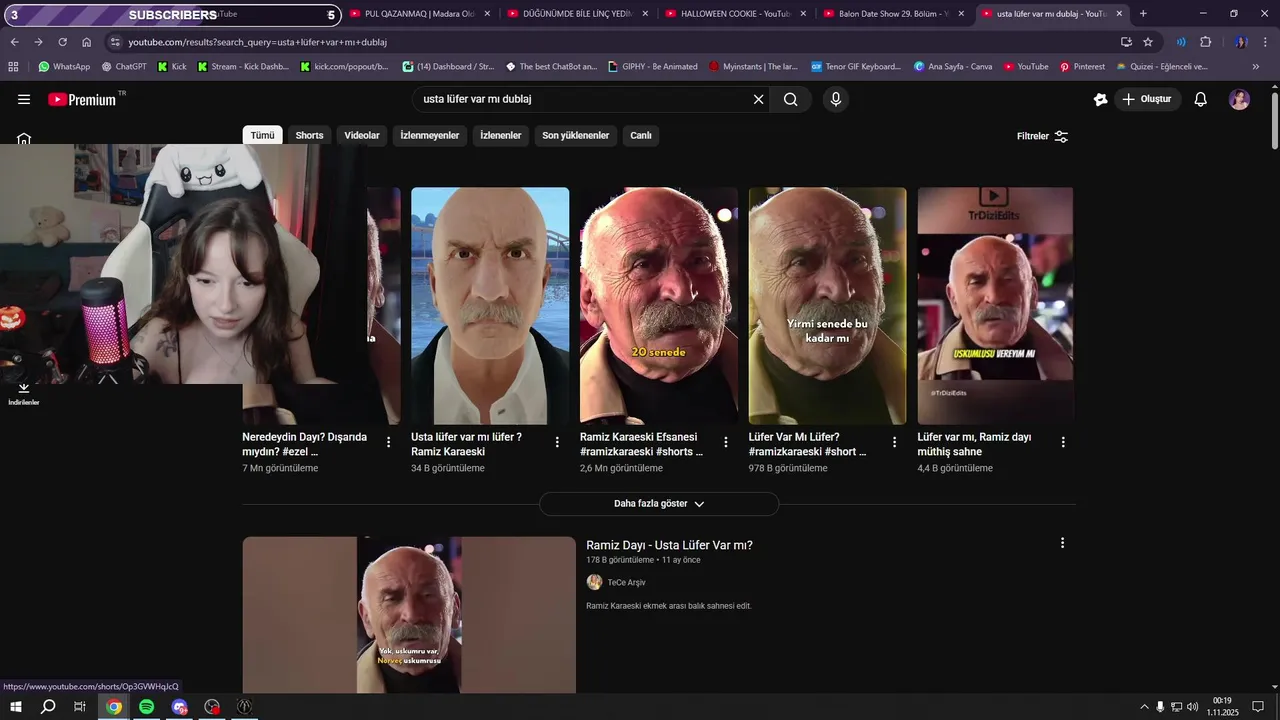The image size is (1280, 720).
Task: Select the 'İzlenmeyenler' filter chip
Action: pyautogui.click(x=430, y=136)
